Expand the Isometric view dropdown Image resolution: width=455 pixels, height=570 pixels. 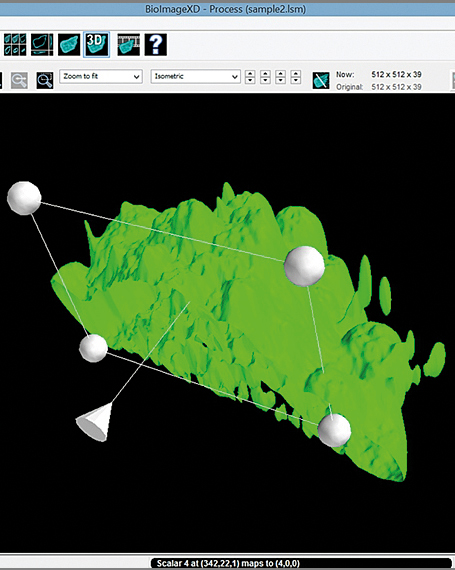[196, 76]
